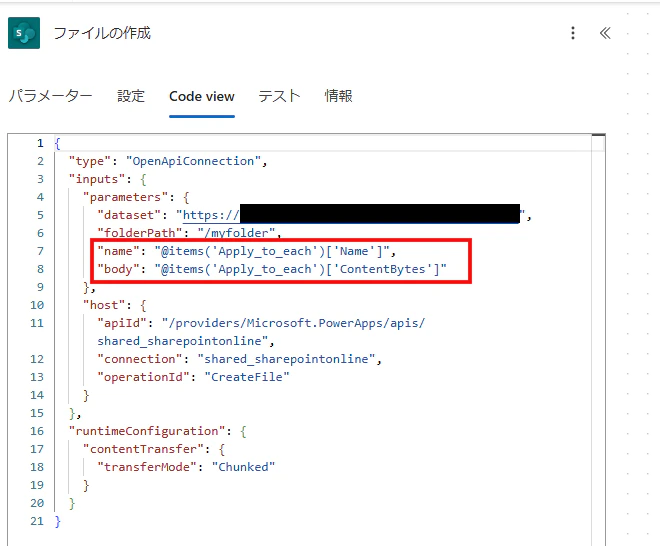Image resolution: width=660 pixels, height=546 pixels.
Task: Click the "inputs" code line
Action: click(108, 179)
